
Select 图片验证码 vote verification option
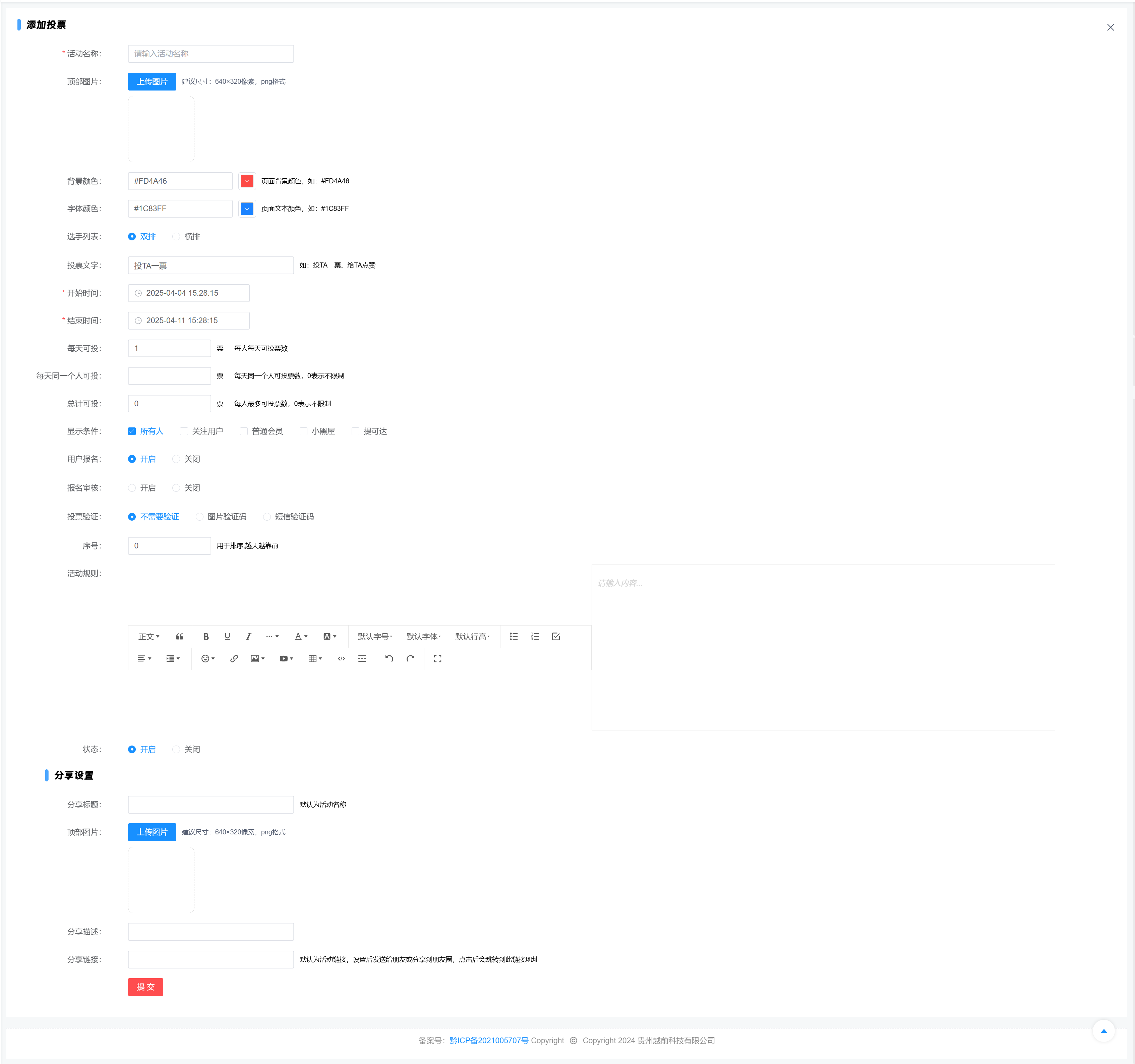point(199,517)
